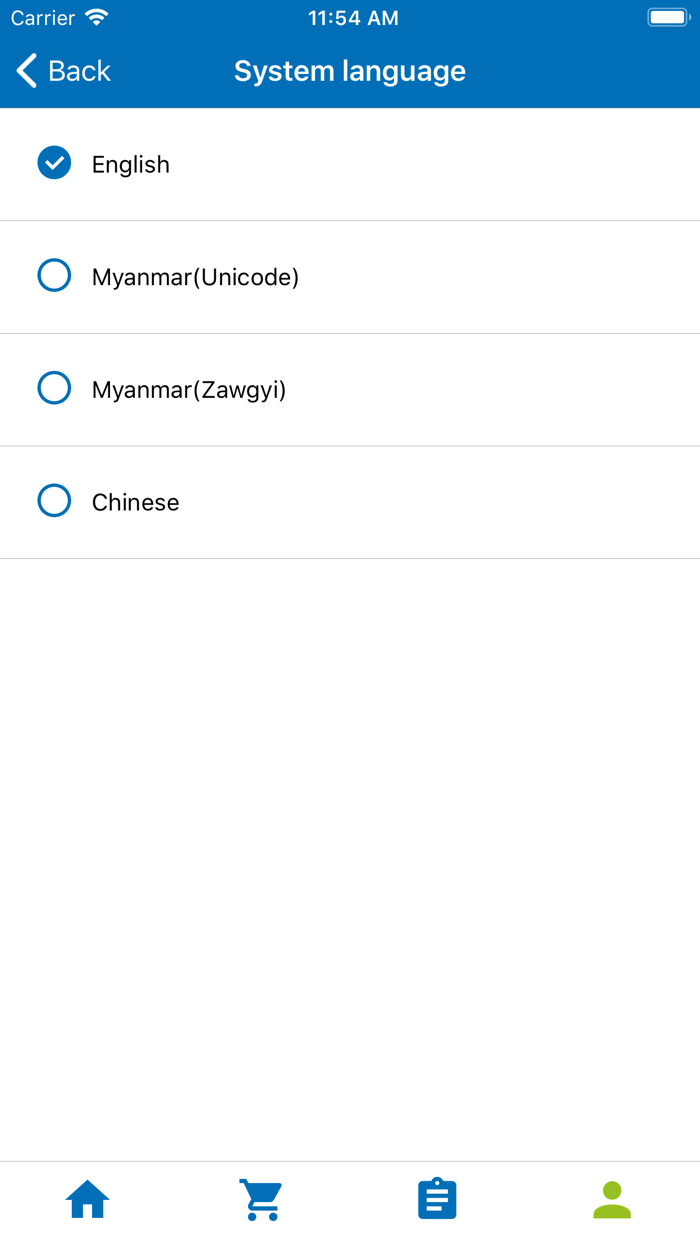Tap the System language title
Screen dimensions: 700x1244
tap(349, 70)
